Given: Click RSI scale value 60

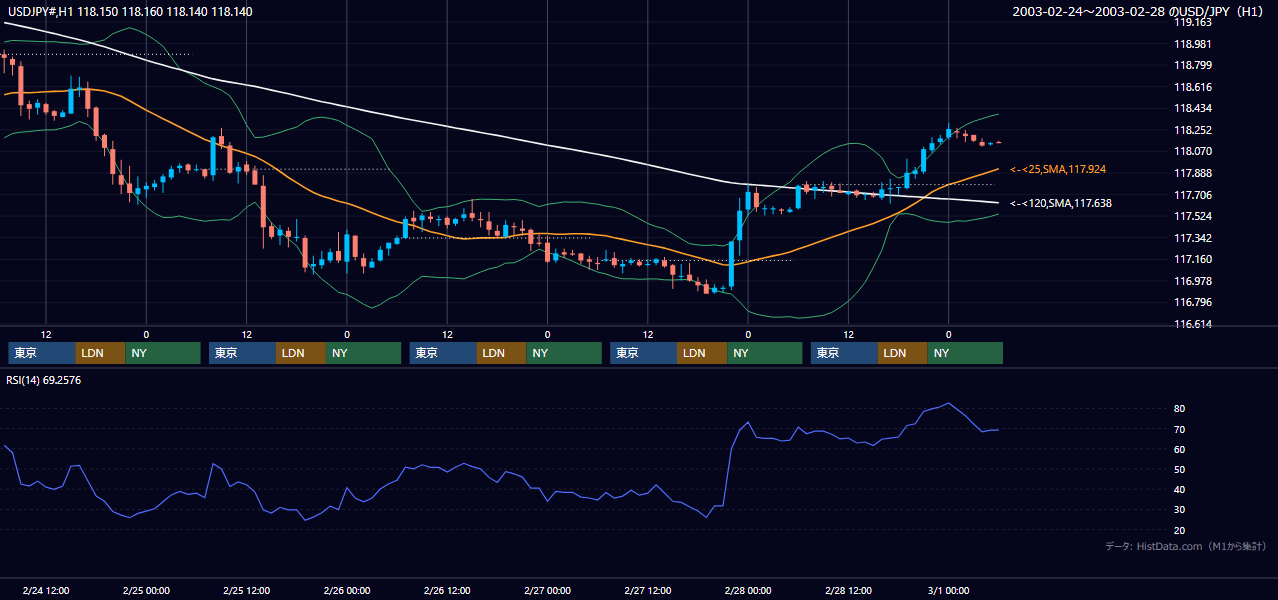Looking at the screenshot, I should point(1180,449).
